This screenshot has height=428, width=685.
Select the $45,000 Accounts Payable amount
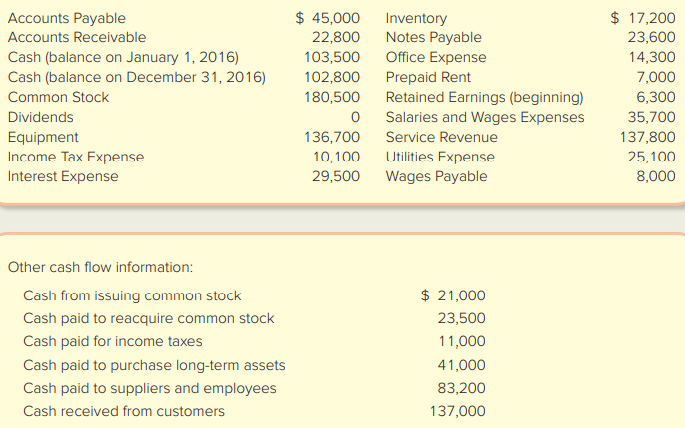[x=328, y=18]
